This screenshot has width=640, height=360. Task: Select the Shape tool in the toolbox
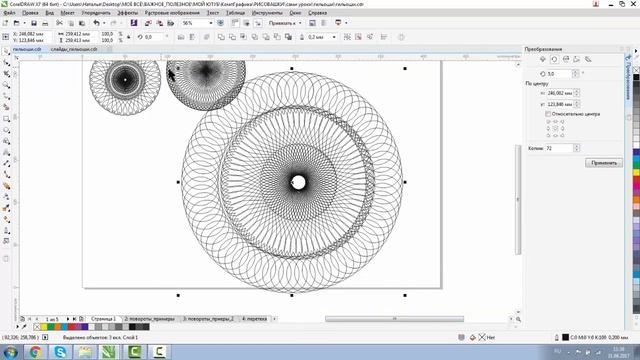6,63
